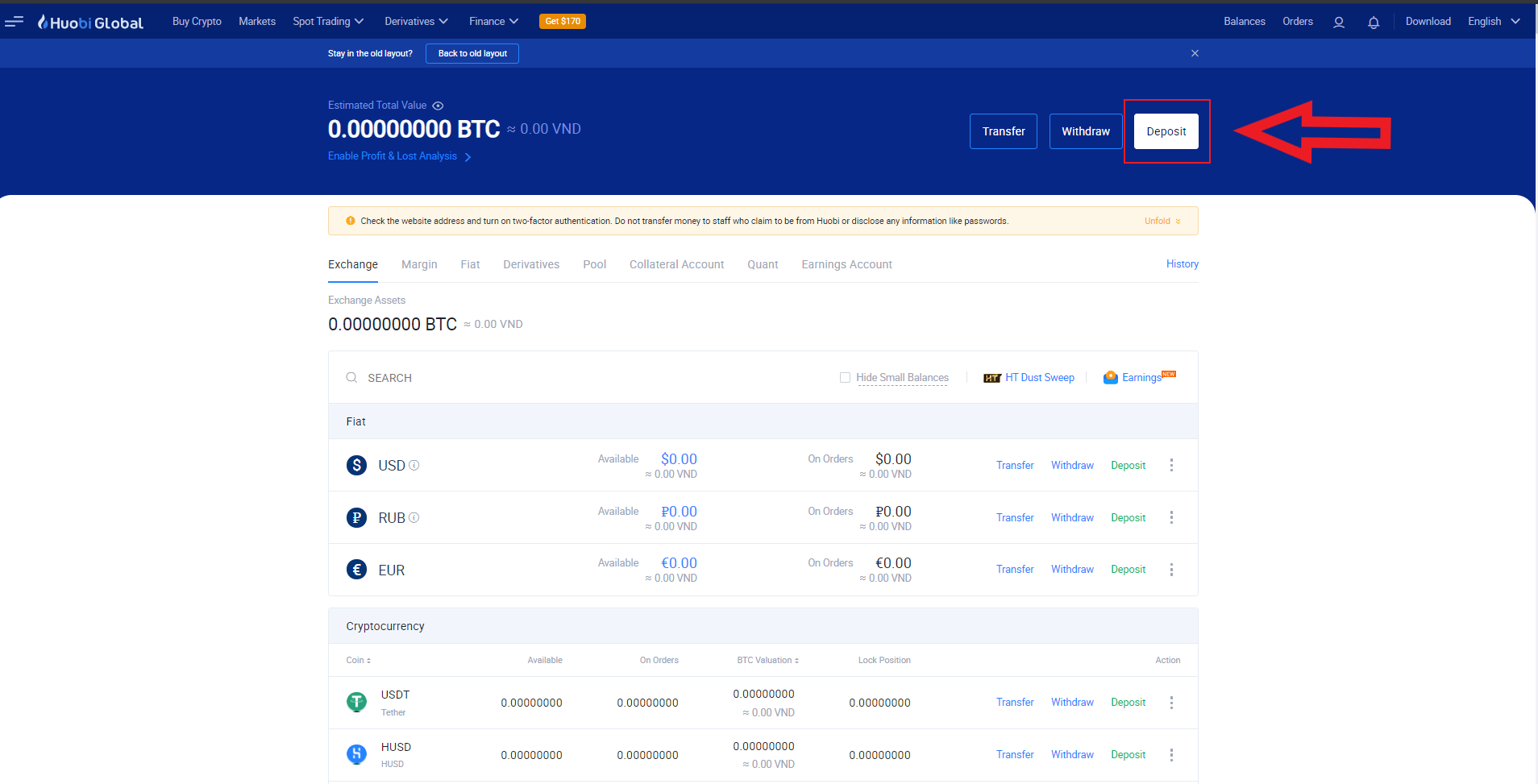Open the user profile icon

pos(1339,23)
